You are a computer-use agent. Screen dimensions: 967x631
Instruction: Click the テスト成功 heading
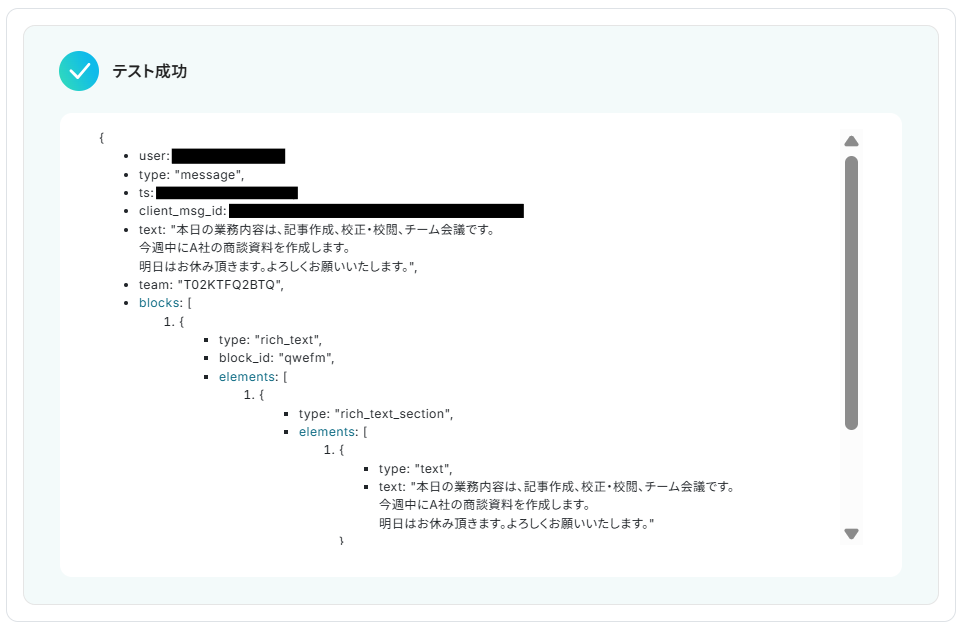tap(149, 72)
